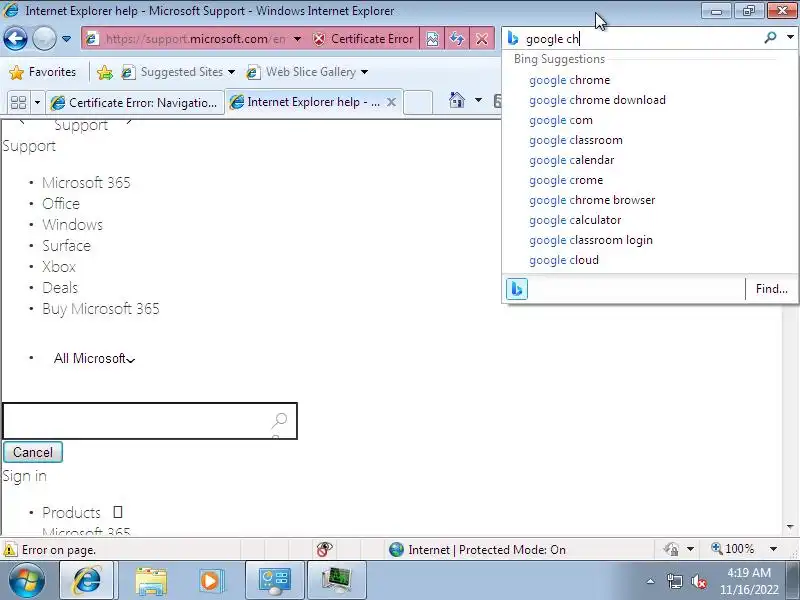Screen dimensions: 800x600
Task: Select 'google chrome browser' suggestion
Action: click(x=592, y=200)
